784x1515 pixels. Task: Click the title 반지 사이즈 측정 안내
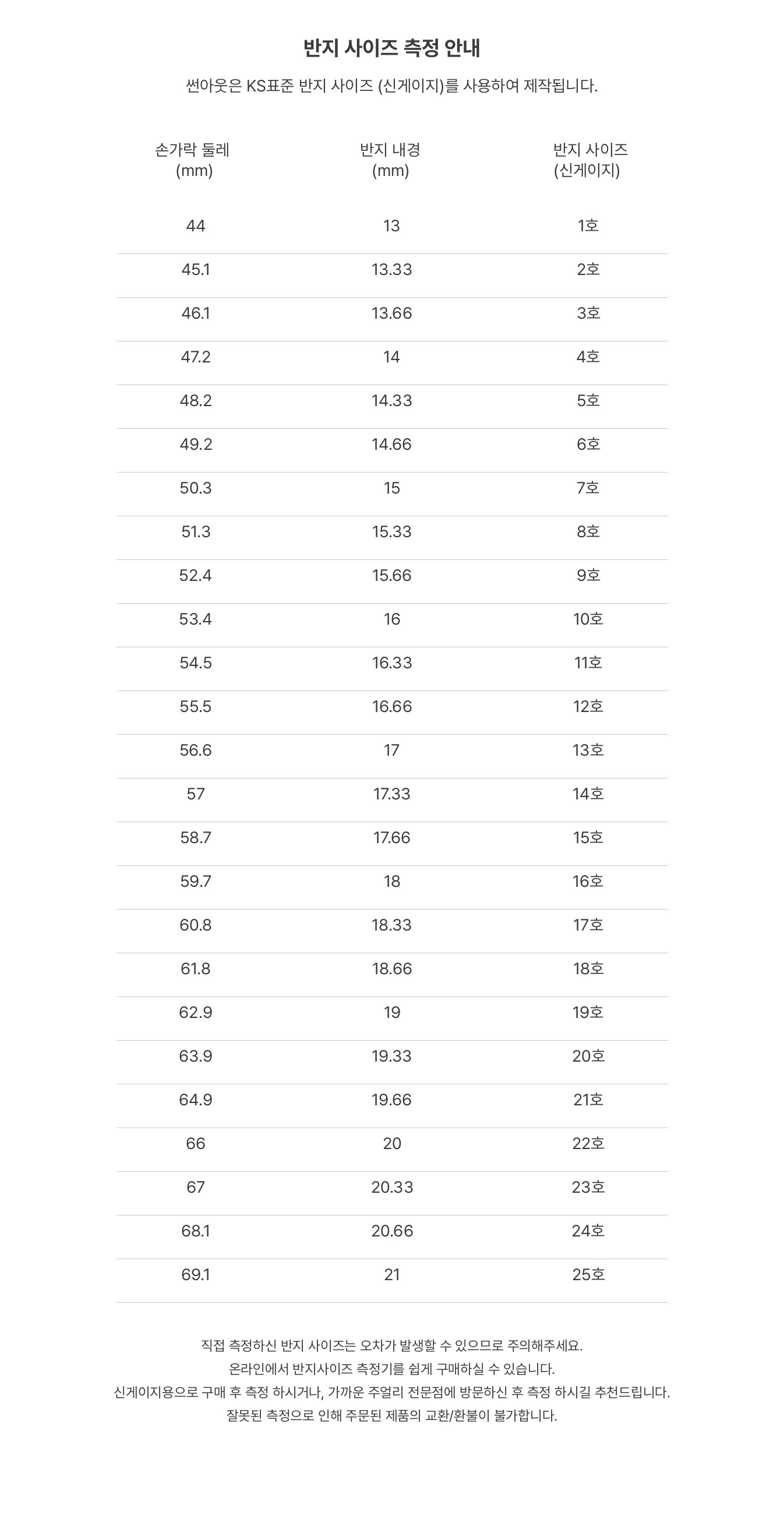(x=391, y=48)
